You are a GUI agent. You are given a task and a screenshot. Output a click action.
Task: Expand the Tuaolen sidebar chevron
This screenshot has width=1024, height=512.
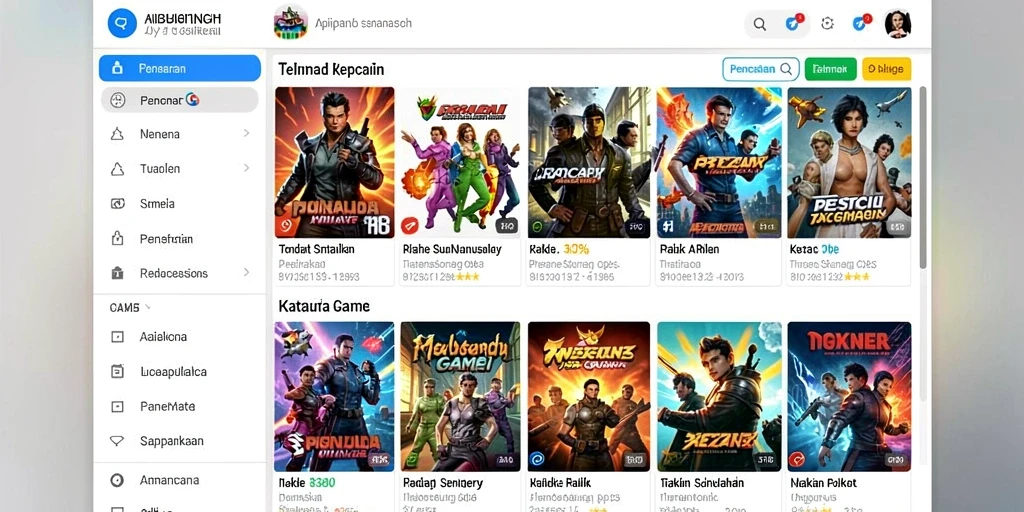(x=247, y=168)
